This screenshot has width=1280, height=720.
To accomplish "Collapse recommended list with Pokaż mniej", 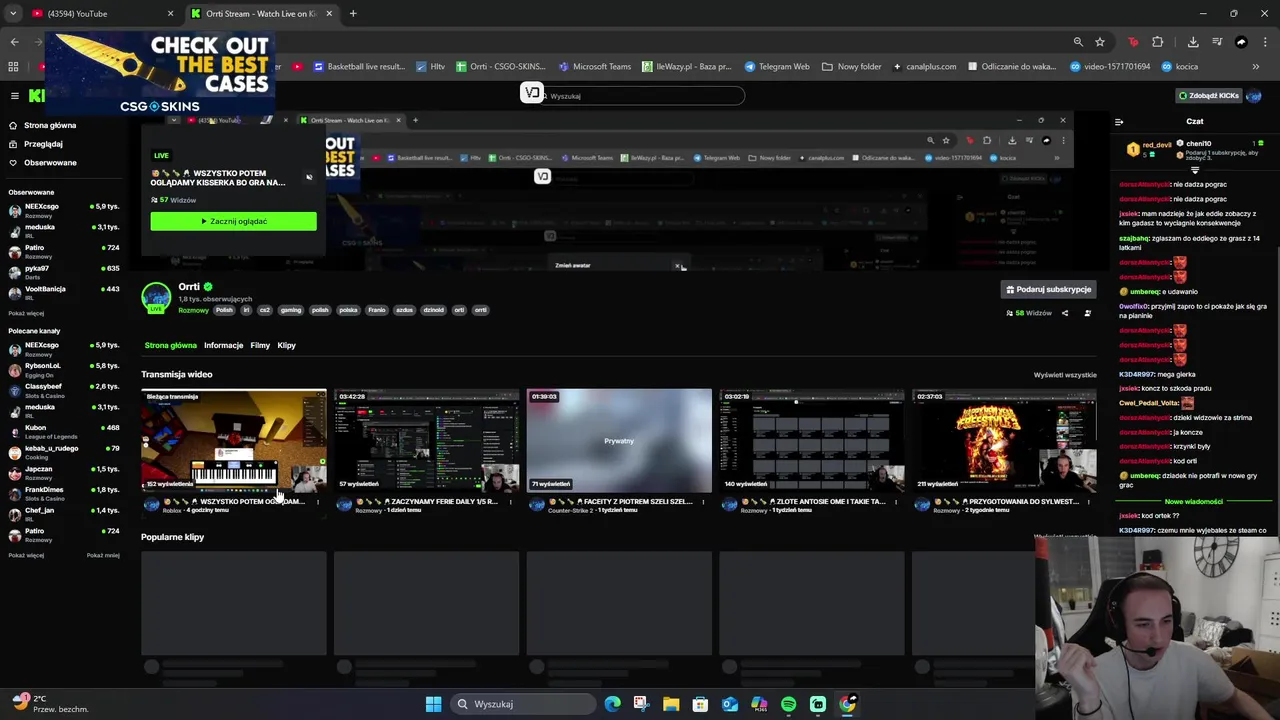I will coord(103,555).
